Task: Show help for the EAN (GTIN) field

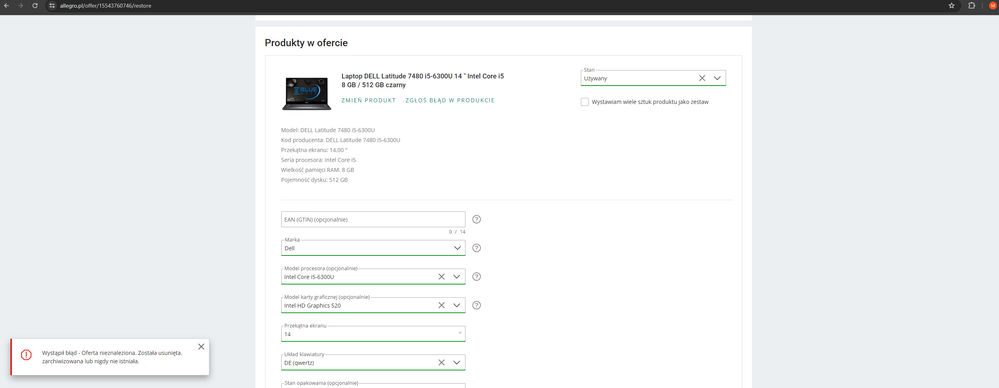Action: coord(477,219)
